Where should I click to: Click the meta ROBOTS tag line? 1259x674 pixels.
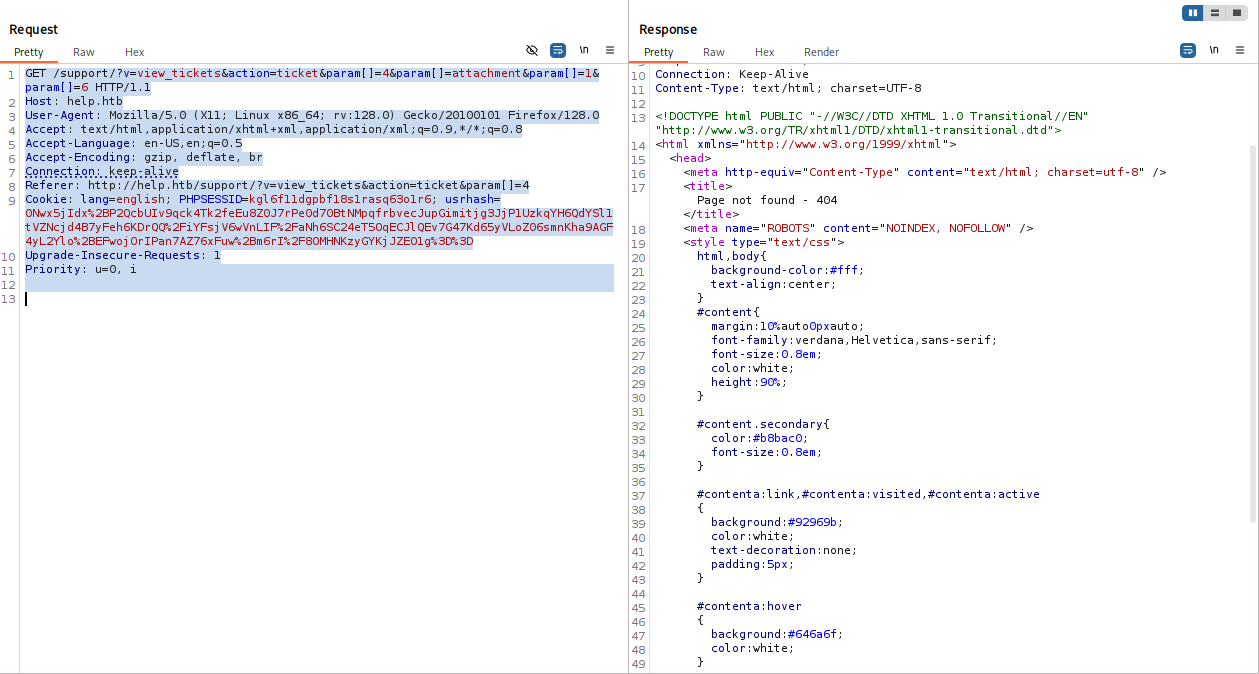(x=859, y=228)
